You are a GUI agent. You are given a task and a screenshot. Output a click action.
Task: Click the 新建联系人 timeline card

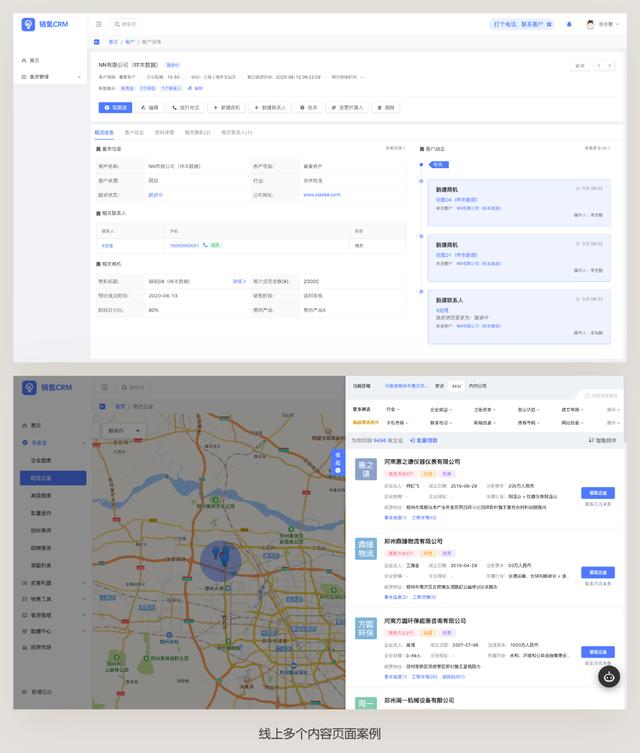click(519, 316)
